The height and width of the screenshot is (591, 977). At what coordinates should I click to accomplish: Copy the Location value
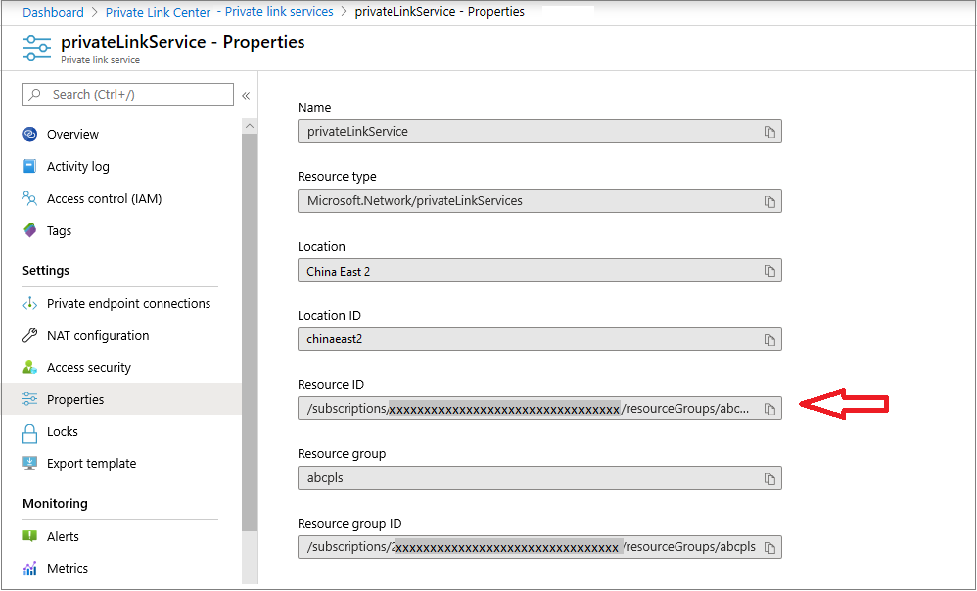770,271
